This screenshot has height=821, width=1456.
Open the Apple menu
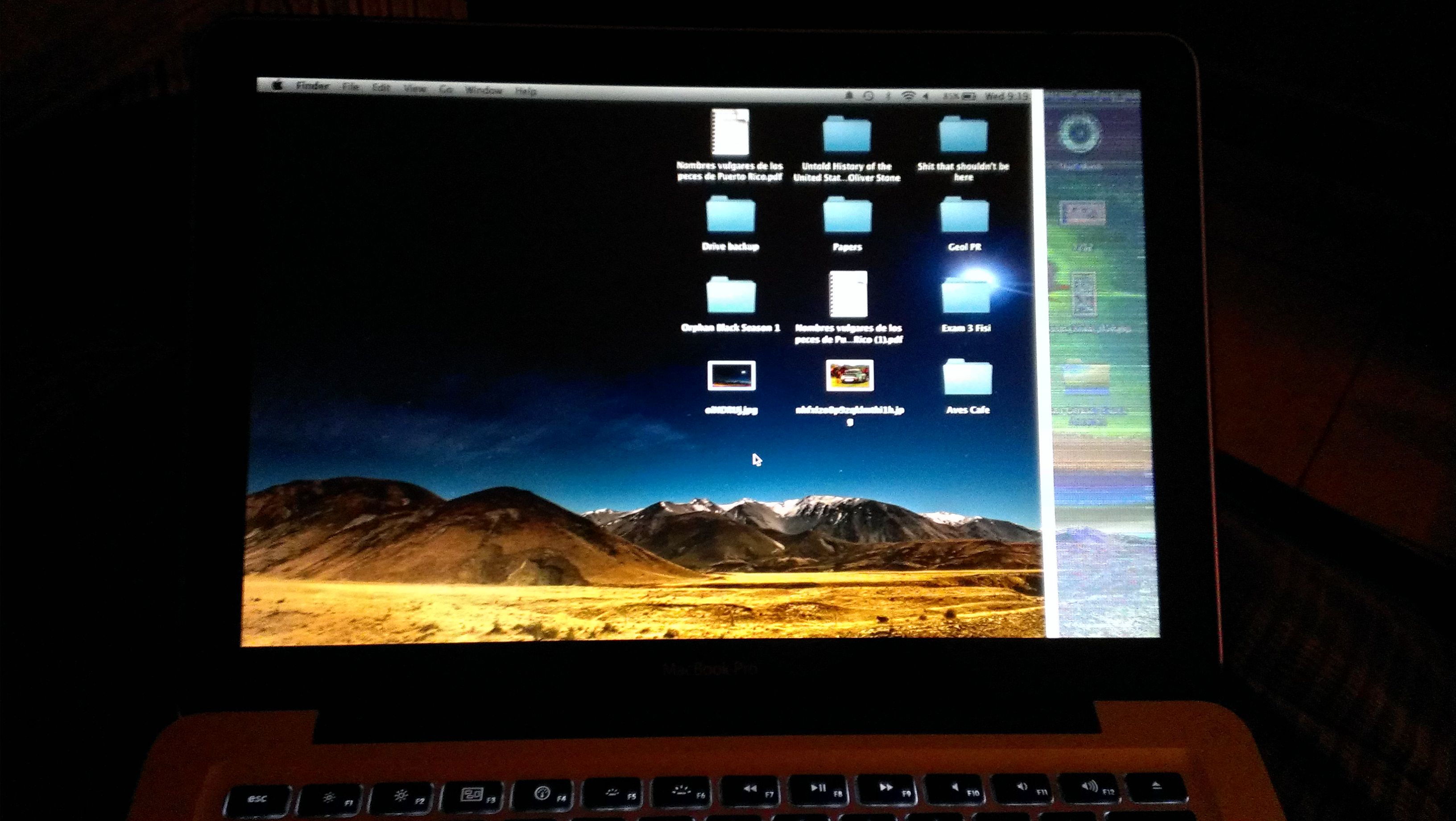click(x=277, y=86)
